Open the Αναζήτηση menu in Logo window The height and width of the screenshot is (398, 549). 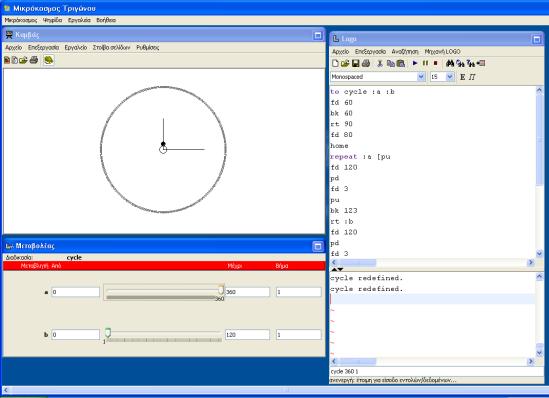[405, 51]
